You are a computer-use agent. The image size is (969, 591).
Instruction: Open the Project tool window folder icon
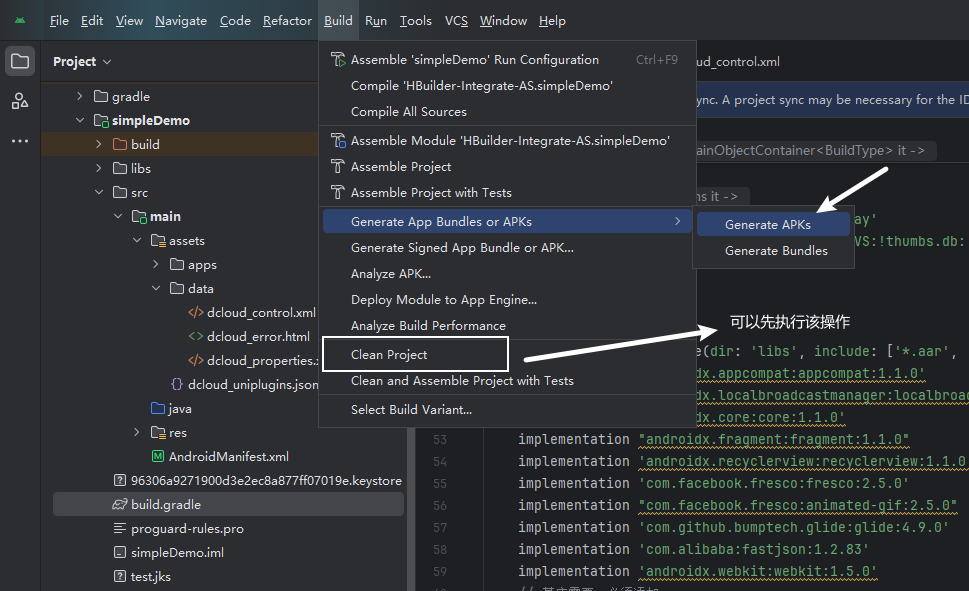(x=20, y=61)
